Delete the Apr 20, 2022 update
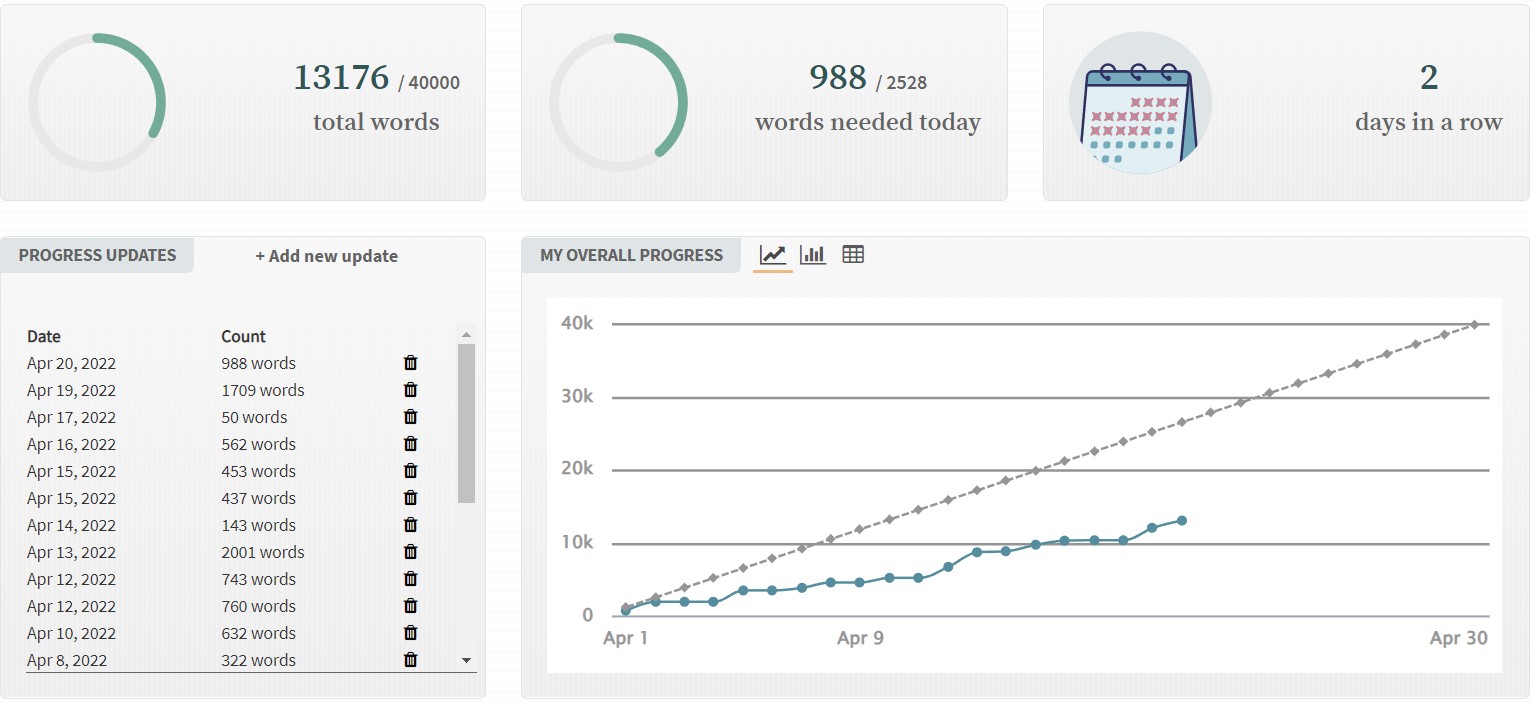This screenshot has height=702, width=1532. pyautogui.click(x=410, y=363)
